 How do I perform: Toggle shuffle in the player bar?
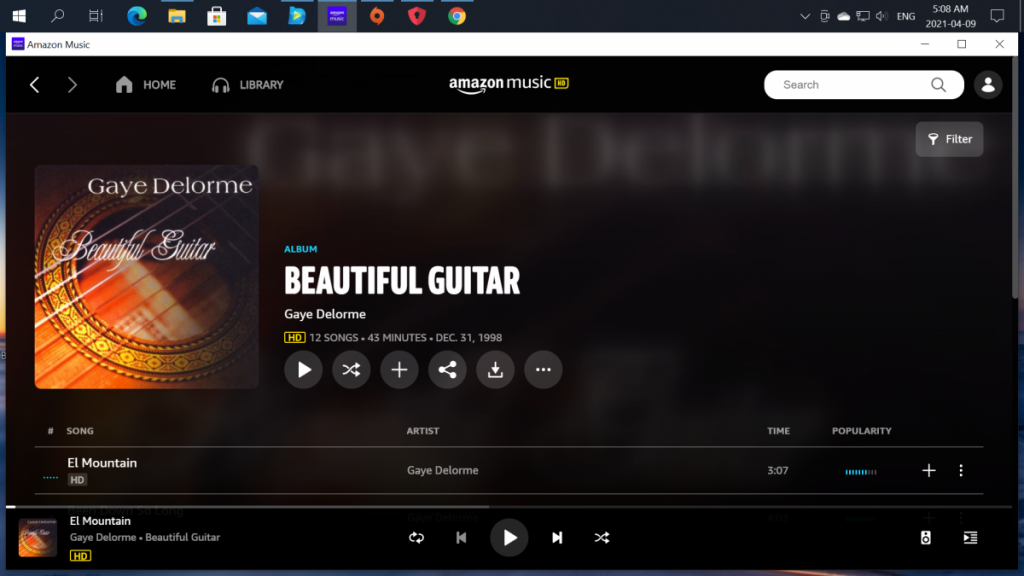coord(602,537)
